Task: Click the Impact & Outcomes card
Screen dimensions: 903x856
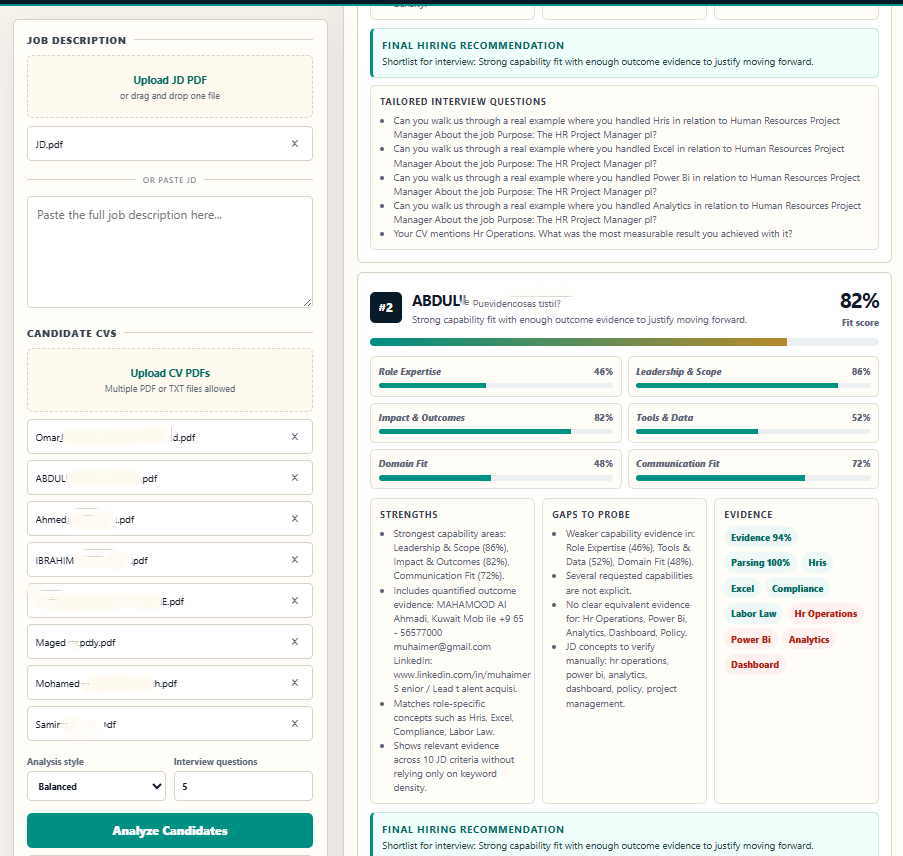Action: point(496,423)
